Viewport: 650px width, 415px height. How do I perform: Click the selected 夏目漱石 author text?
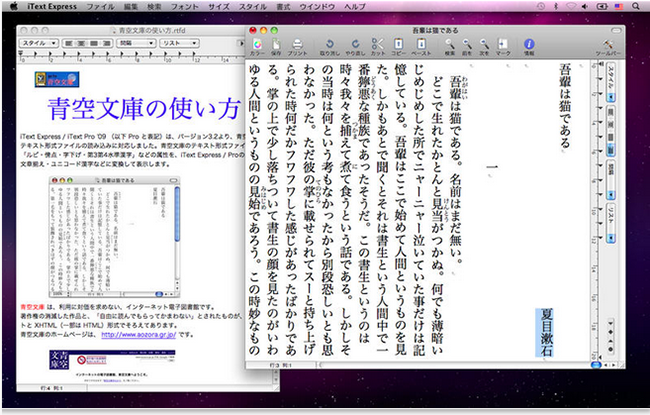coord(546,332)
